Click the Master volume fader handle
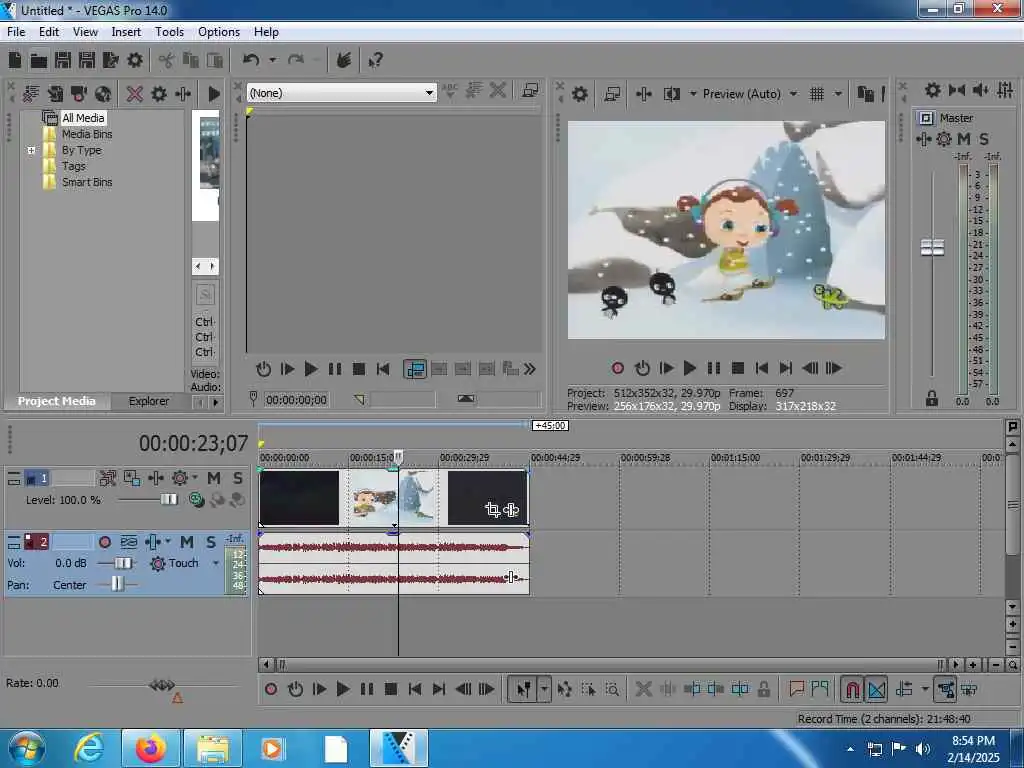This screenshot has width=1024, height=768. [x=933, y=248]
